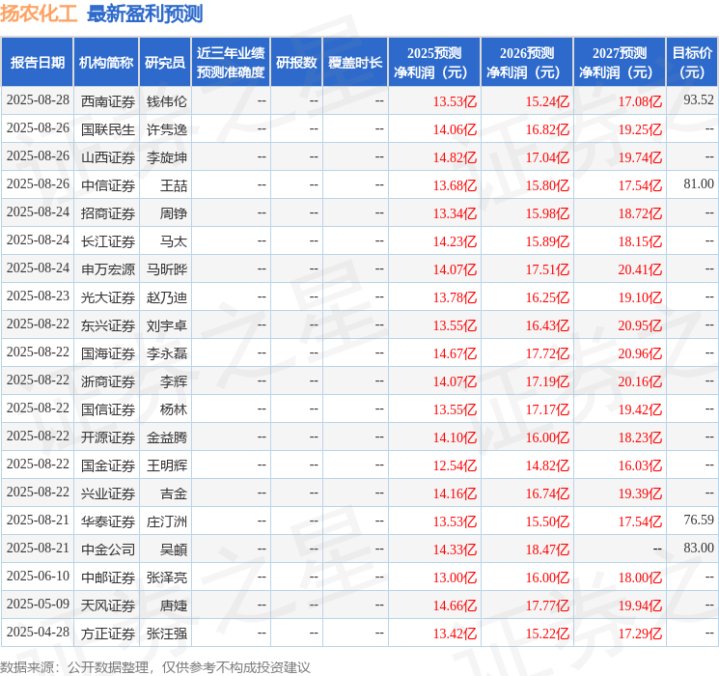This screenshot has height=676, width=719.
Task: Click the 最新盈利预测 heading
Action: [x=145, y=14]
